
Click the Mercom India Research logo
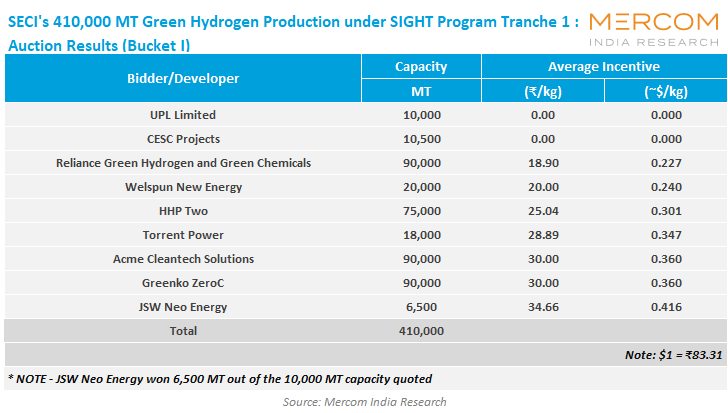pos(654,30)
